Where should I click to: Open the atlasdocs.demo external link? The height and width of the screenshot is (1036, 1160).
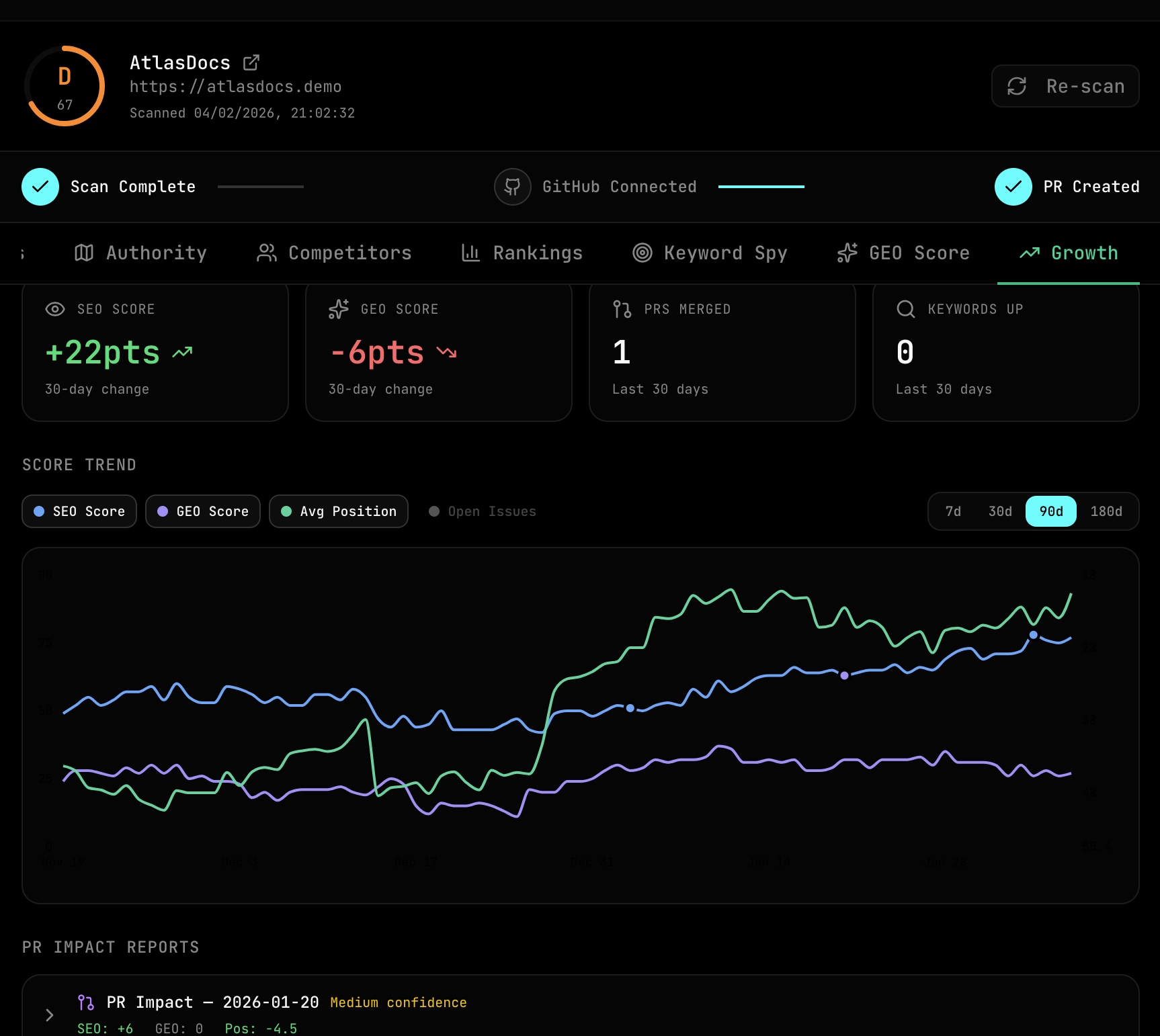(251, 62)
